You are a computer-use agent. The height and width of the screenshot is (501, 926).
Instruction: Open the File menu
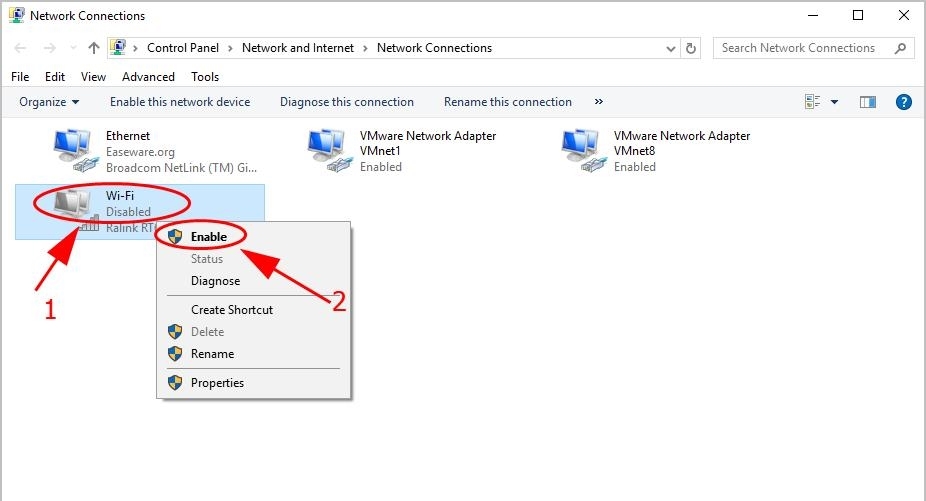point(20,77)
